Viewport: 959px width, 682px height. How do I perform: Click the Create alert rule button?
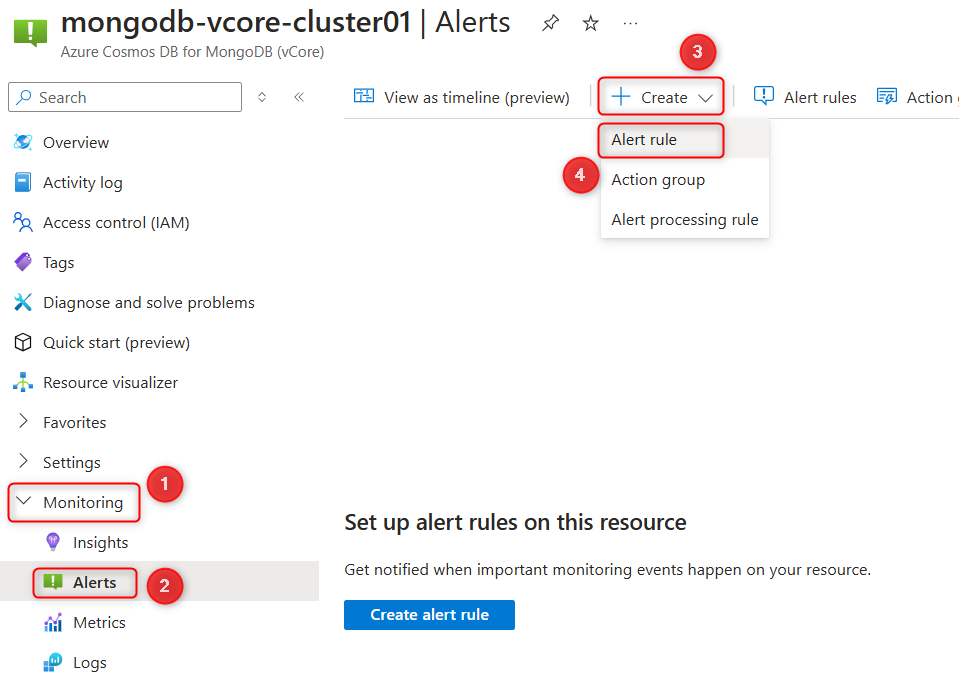[x=429, y=615]
